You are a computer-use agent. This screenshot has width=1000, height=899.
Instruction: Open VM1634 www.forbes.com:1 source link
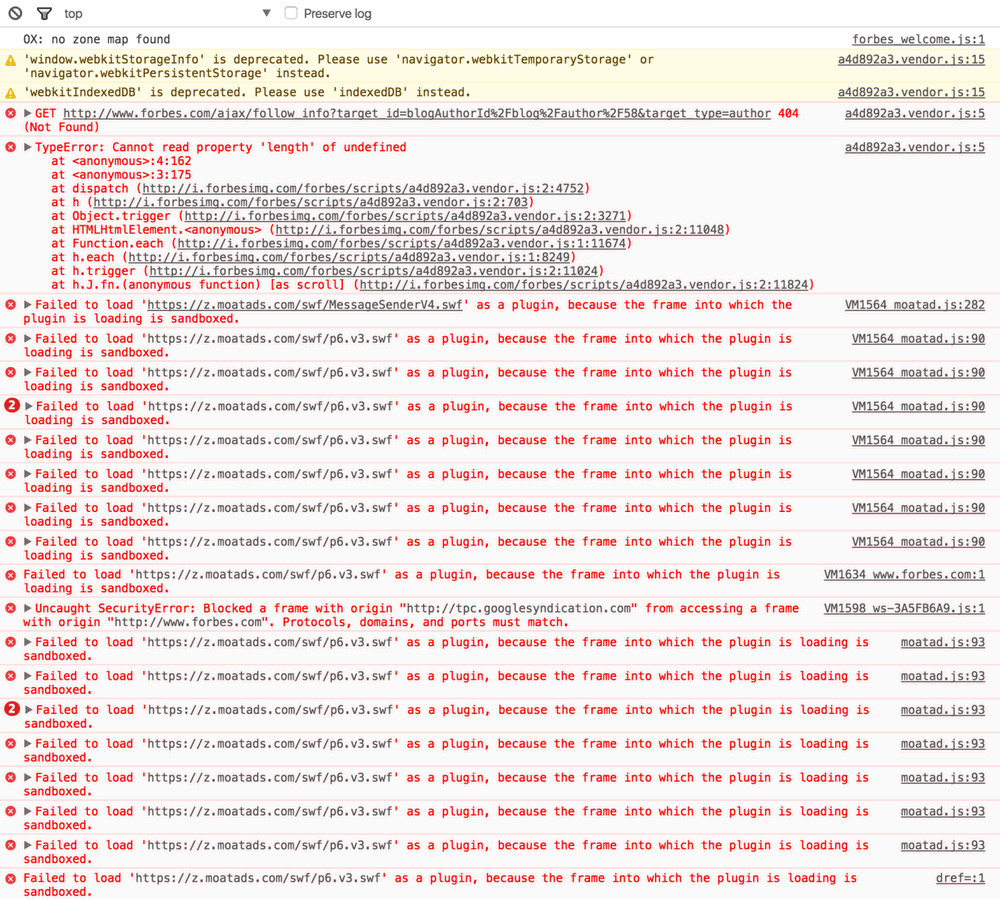click(x=904, y=575)
